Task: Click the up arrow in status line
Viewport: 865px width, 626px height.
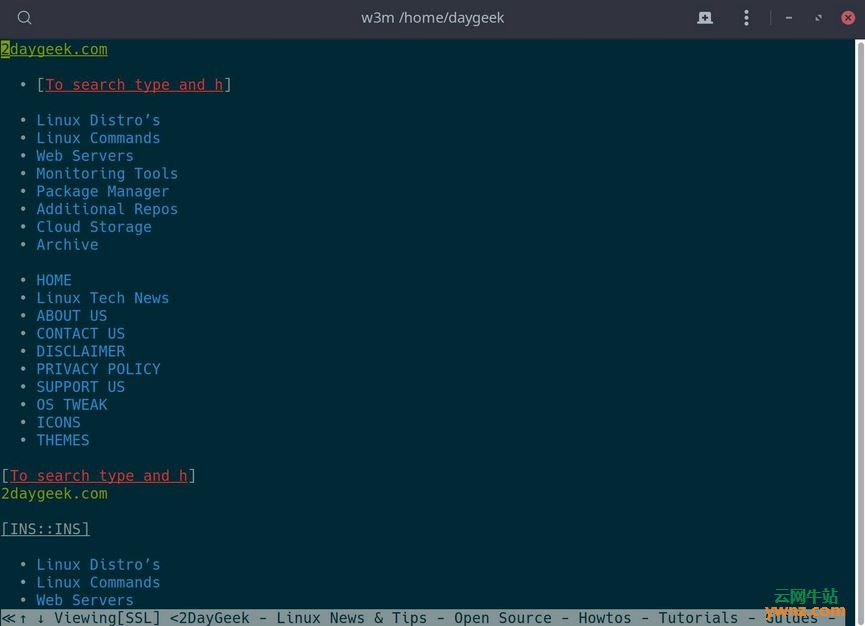Action: 23,618
